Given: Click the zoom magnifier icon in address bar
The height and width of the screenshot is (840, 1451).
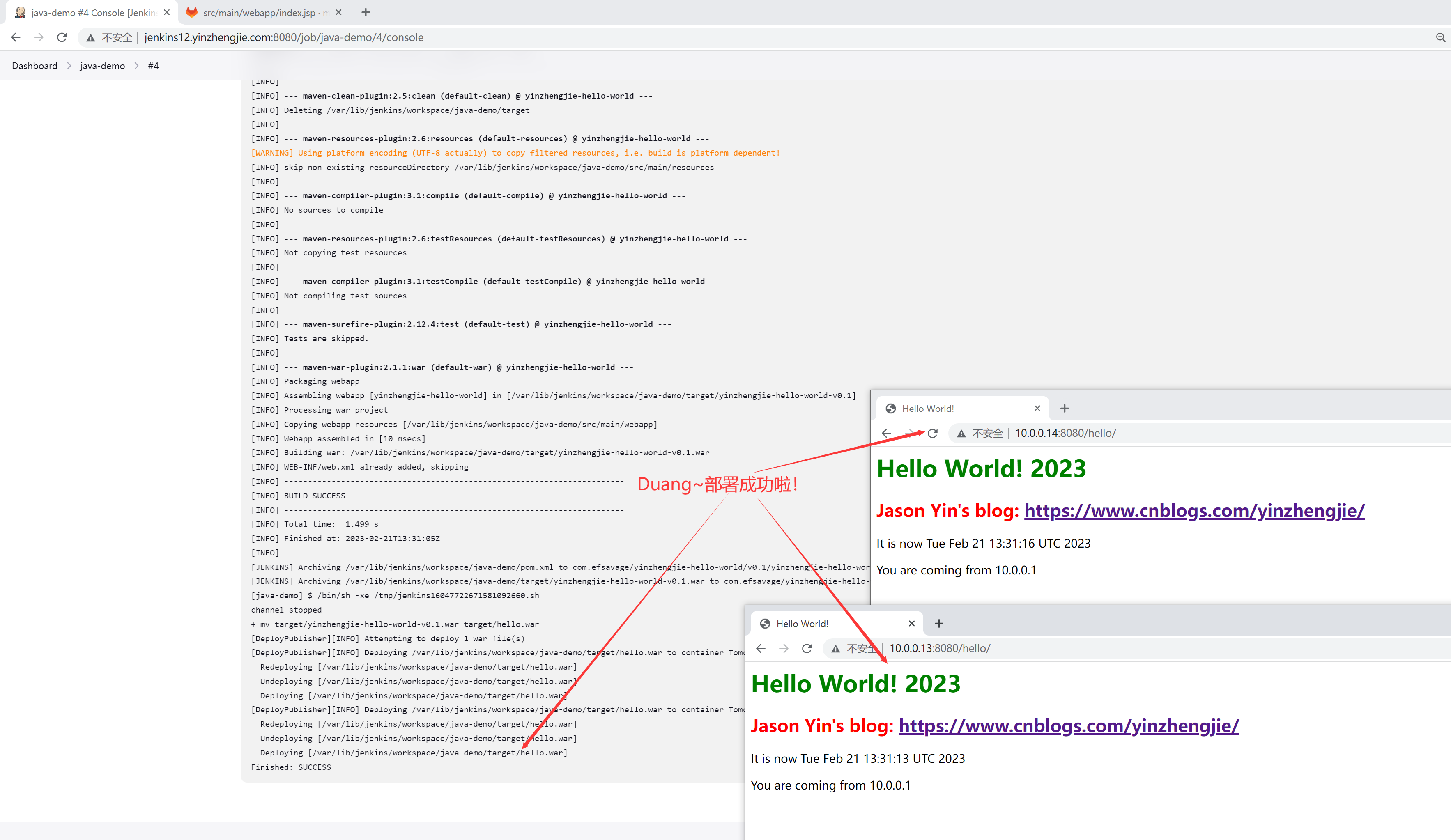Looking at the screenshot, I should (1440, 37).
